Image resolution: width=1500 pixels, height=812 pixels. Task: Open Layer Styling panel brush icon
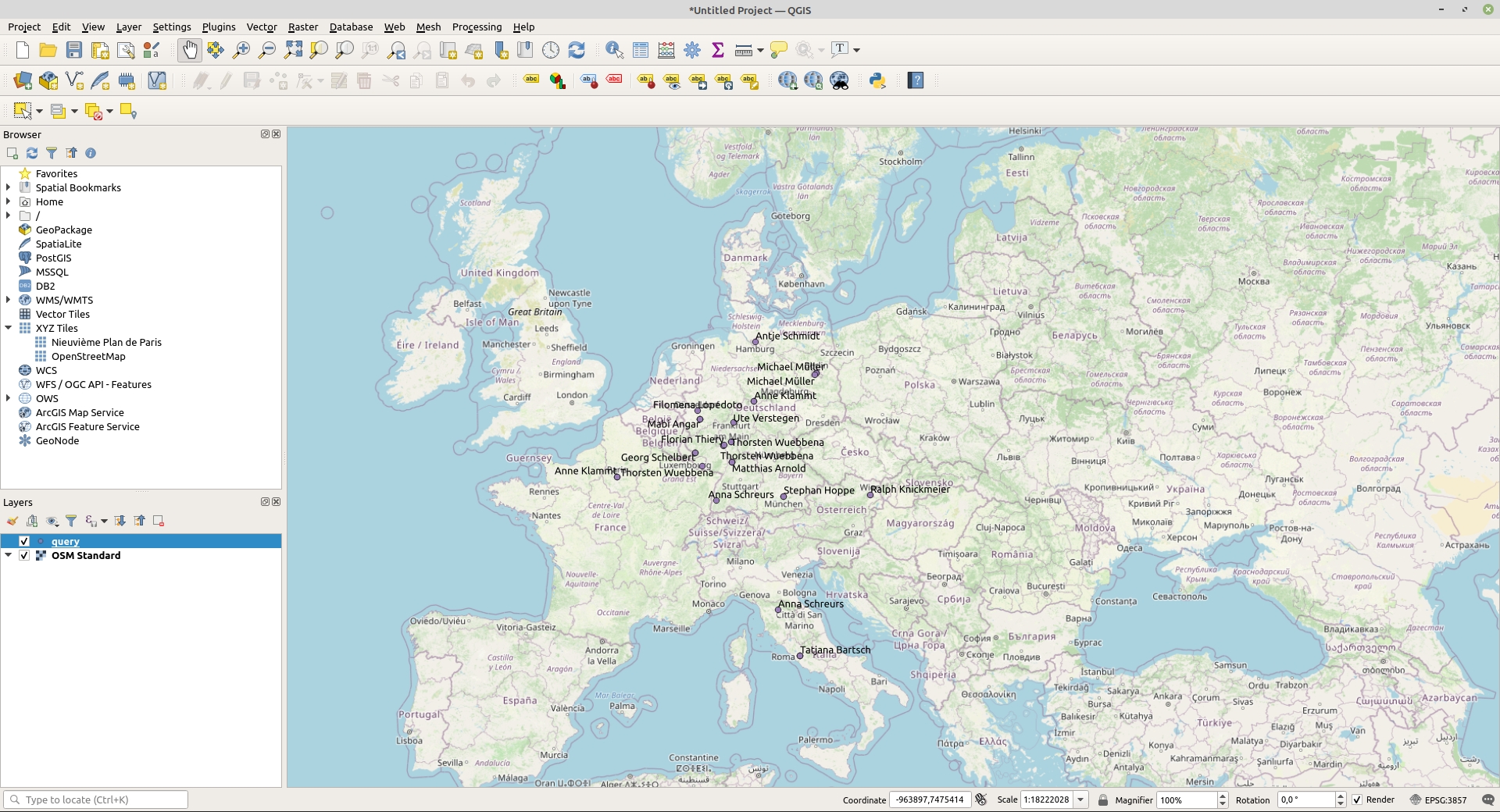12,521
